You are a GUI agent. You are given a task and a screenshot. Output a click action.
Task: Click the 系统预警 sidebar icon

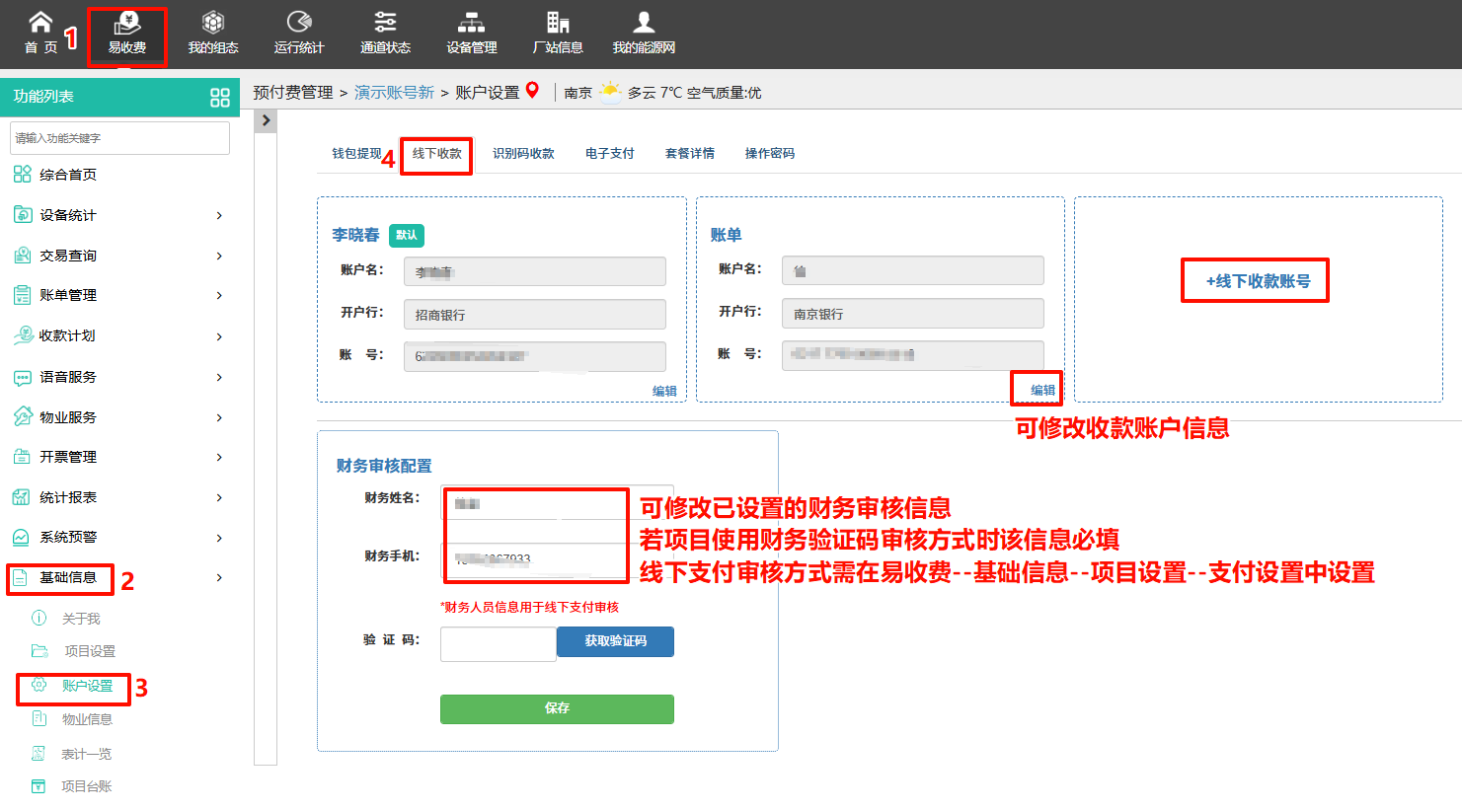point(22,537)
